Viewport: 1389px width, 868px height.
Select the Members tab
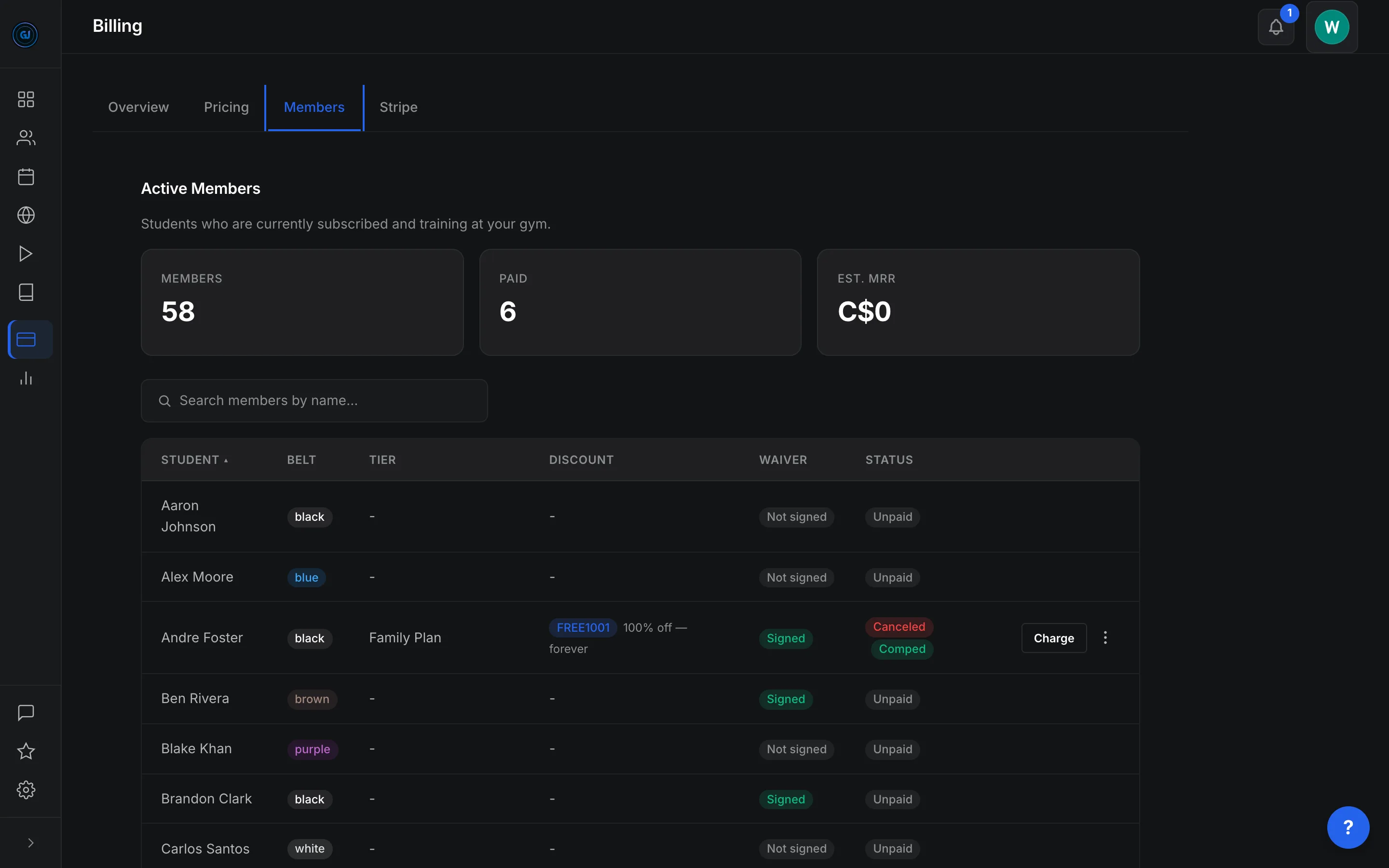[x=314, y=108]
